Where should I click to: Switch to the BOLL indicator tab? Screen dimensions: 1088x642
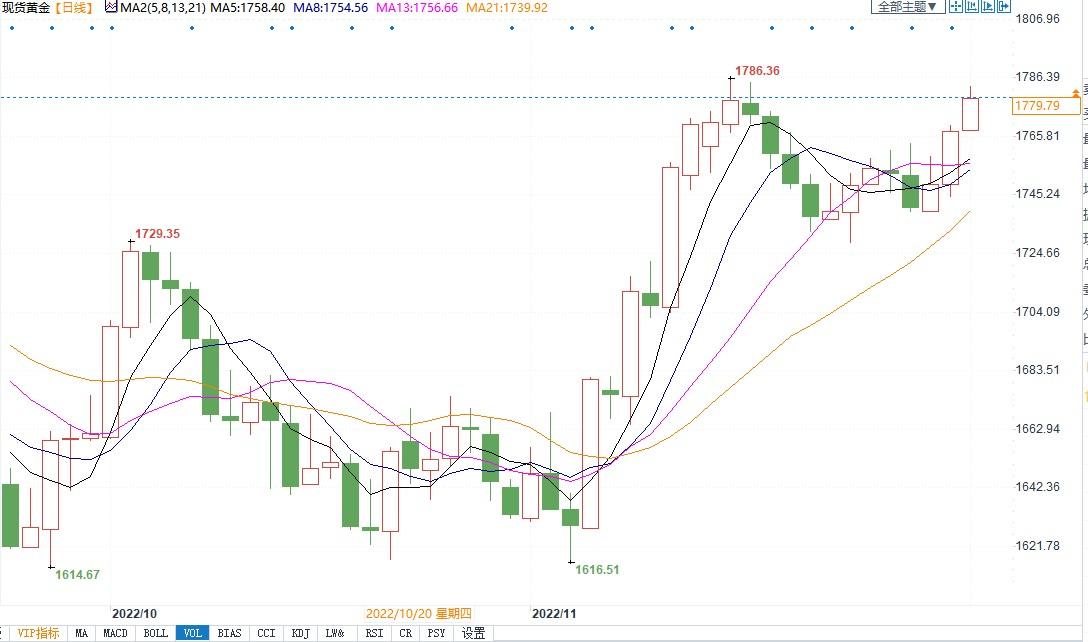pyautogui.click(x=155, y=633)
